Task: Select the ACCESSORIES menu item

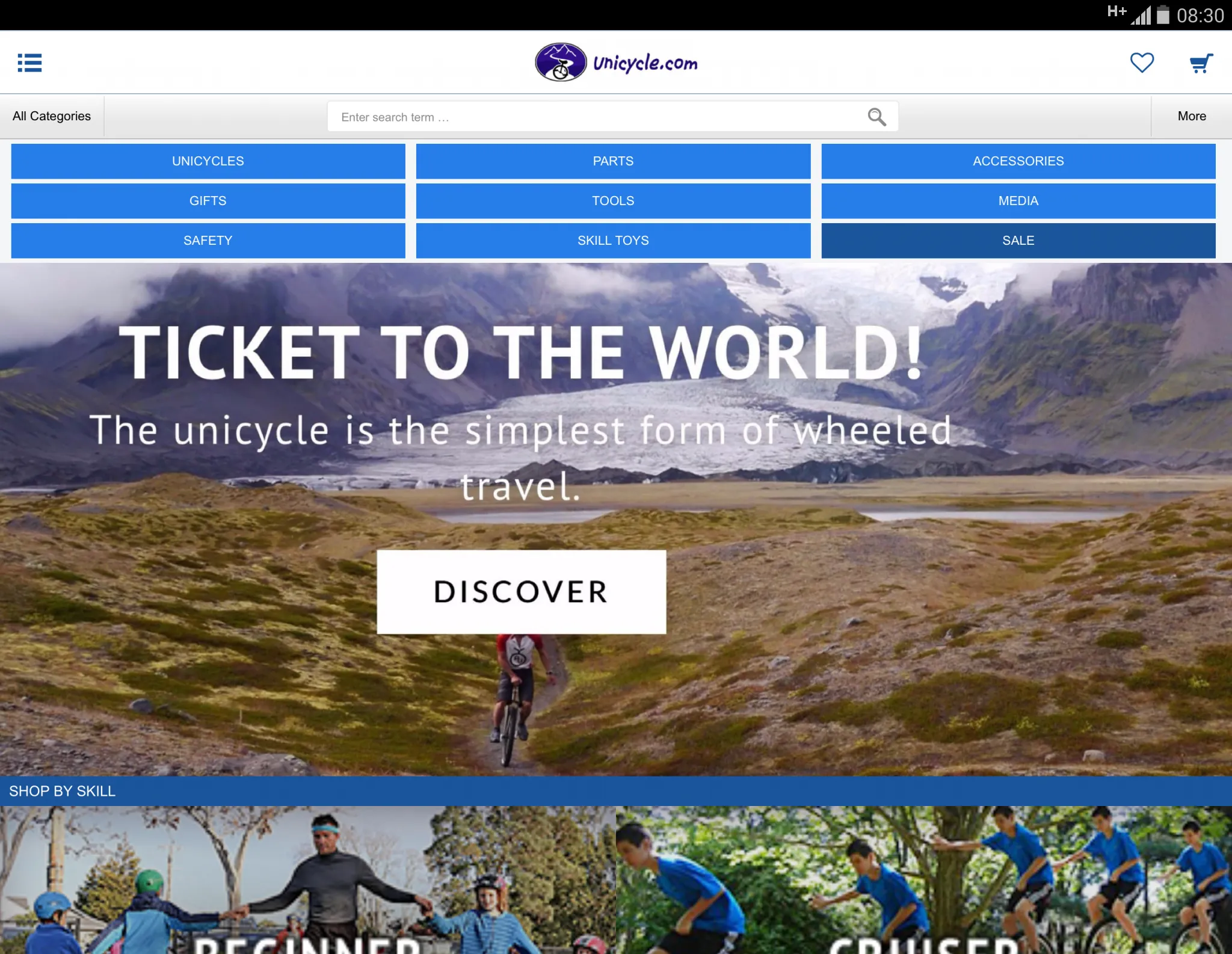Action: tap(1018, 161)
